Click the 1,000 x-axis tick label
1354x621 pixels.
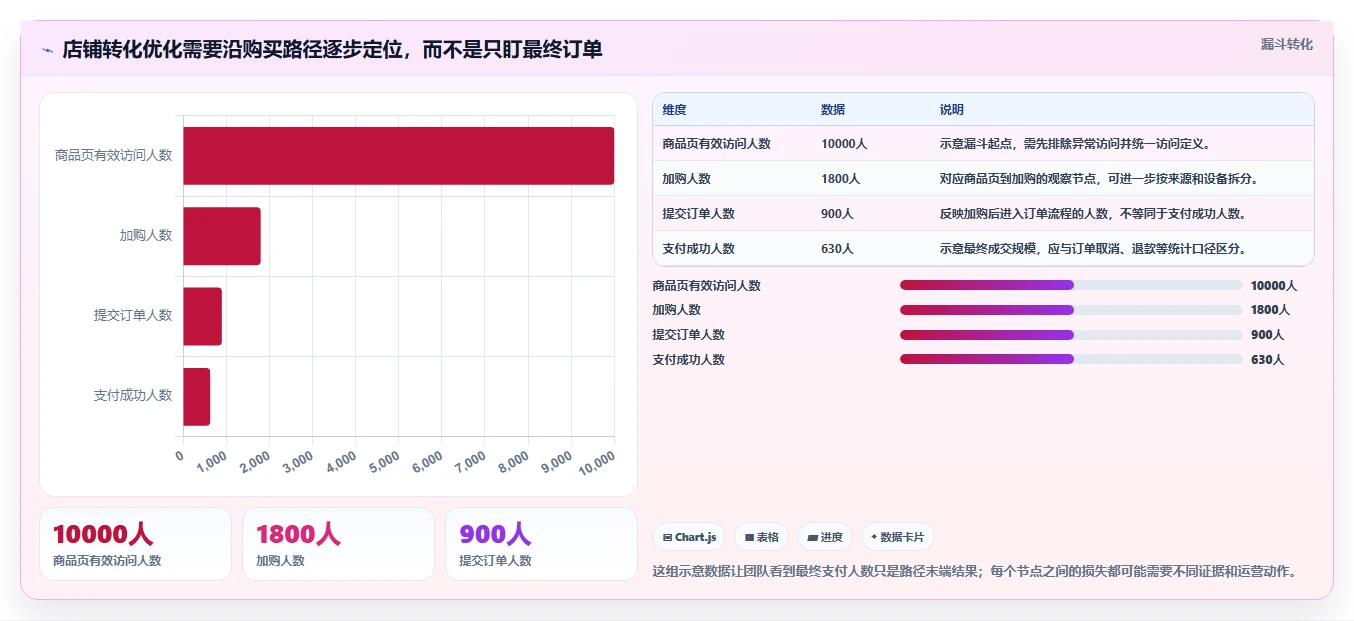213,461
